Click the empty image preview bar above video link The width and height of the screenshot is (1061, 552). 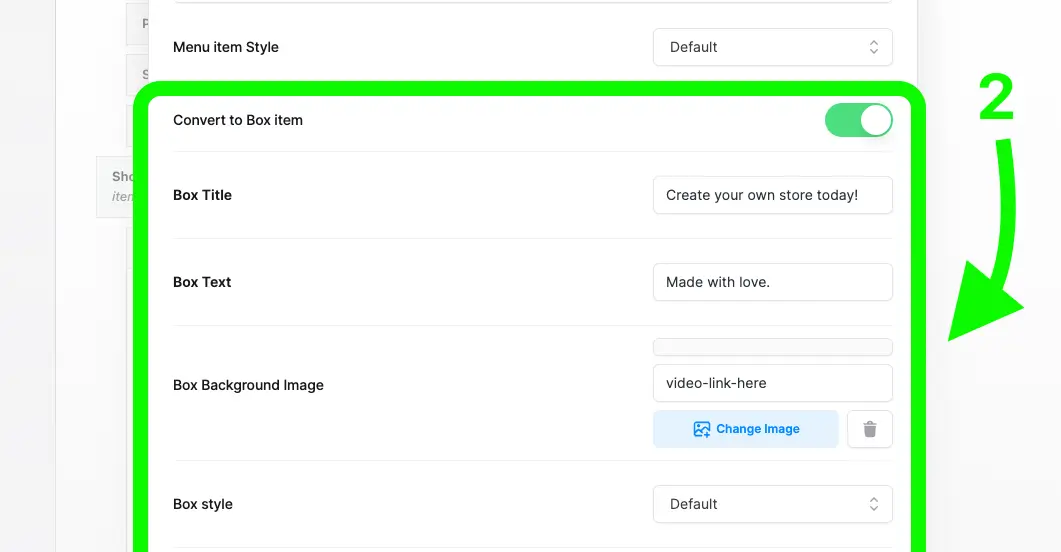tap(773, 347)
